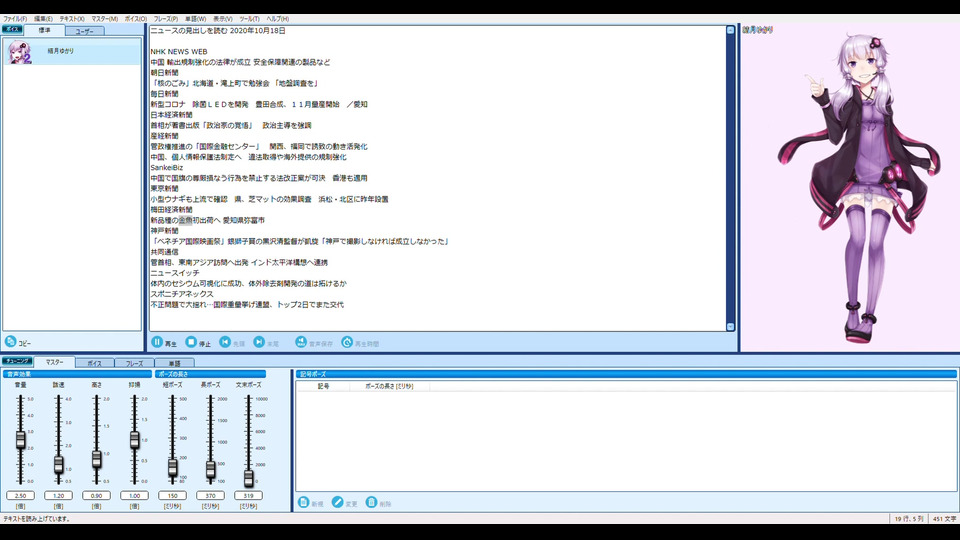Click the 抑揚 intonation slider handle
Image resolution: width=960 pixels, height=540 pixels.
pyautogui.click(x=134, y=440)
